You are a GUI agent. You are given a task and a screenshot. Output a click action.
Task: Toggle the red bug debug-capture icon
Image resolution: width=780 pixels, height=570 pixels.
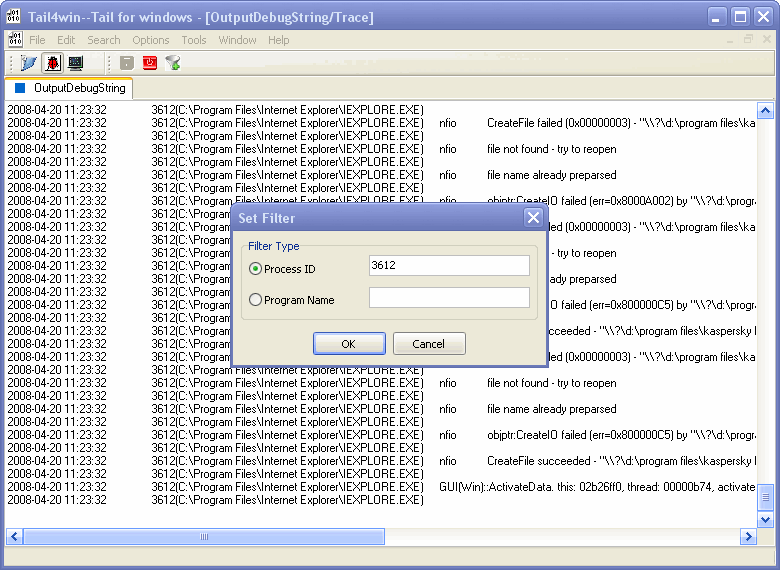tap(52, 63)
